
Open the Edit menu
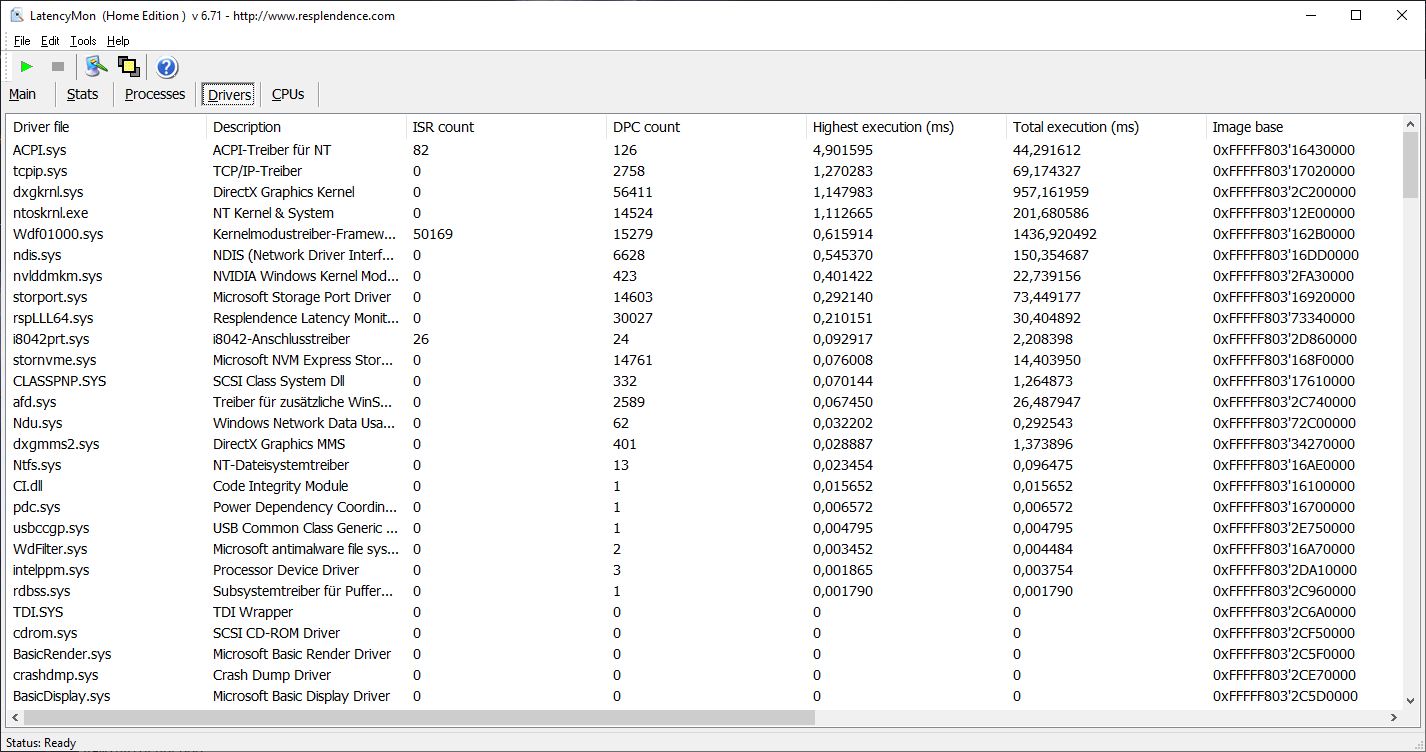click(x=50, y=41)
